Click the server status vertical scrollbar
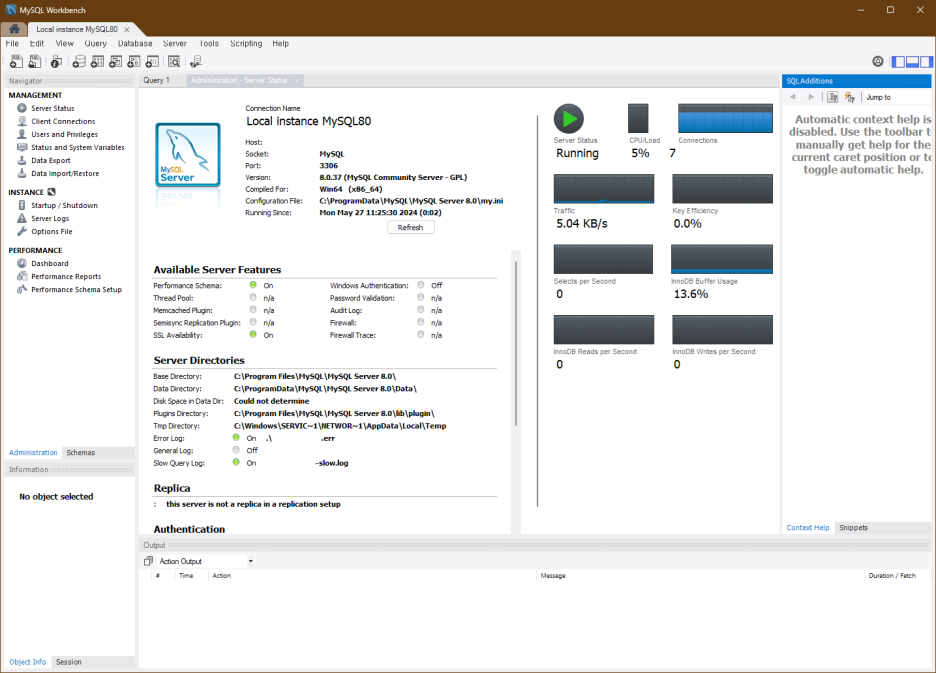The height and width of the screenshot is (673, 936). 515,343
